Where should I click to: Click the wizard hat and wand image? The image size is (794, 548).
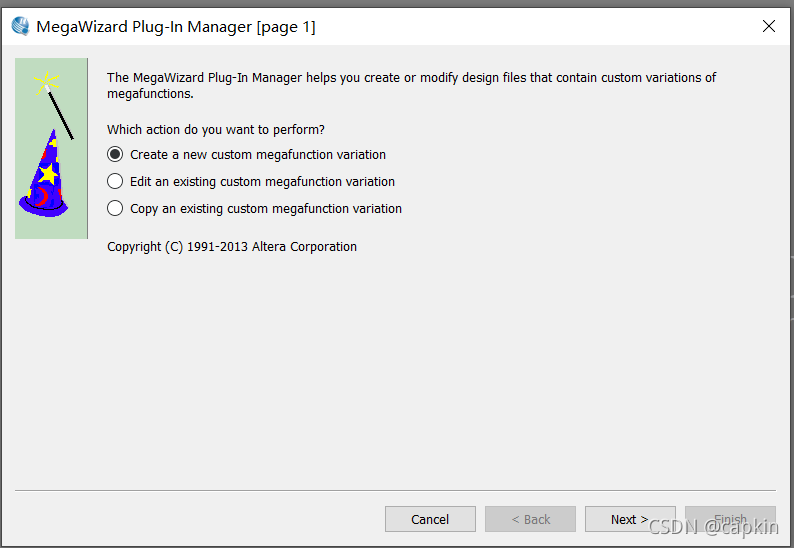[51, 148]
